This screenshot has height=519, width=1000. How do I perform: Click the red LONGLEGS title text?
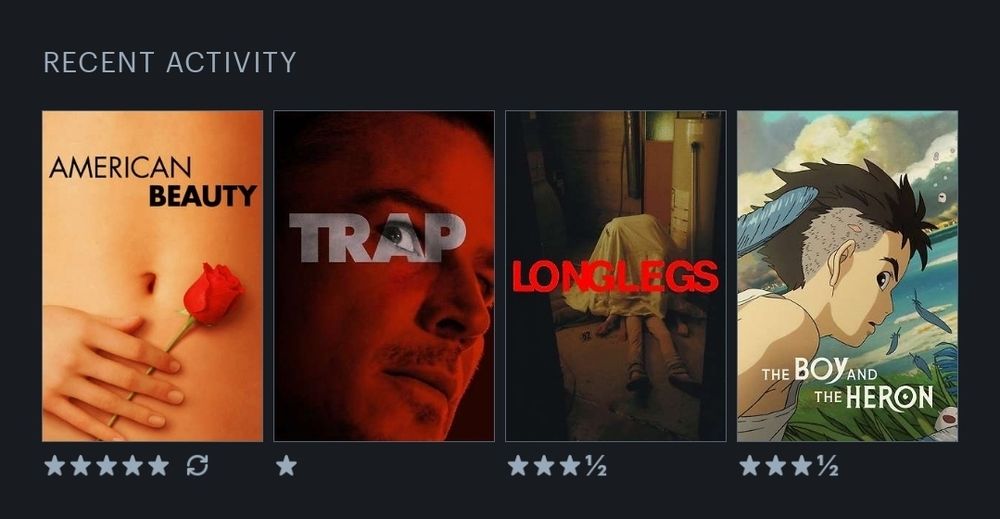click(615, 276)
